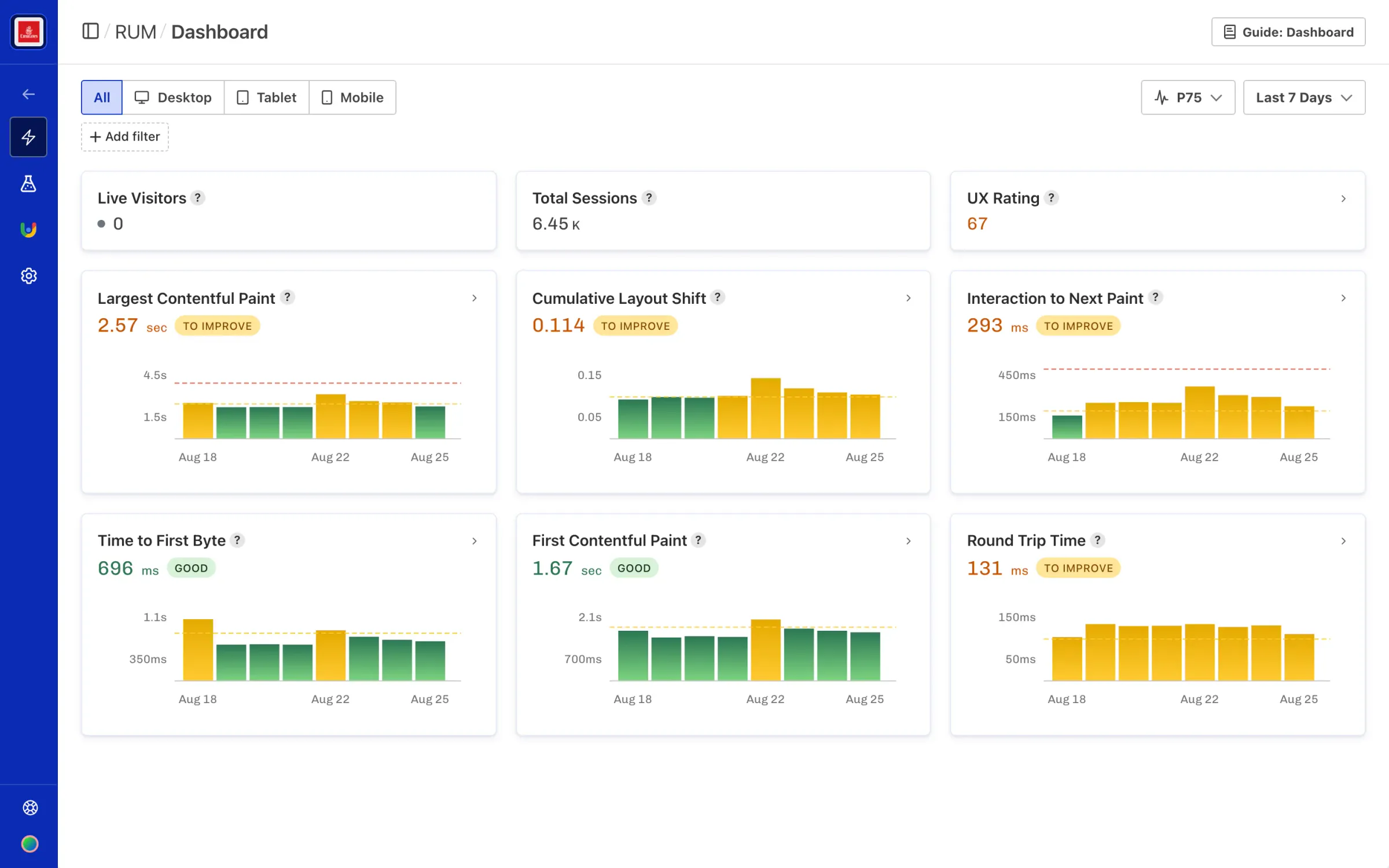This screenshot has height=868, width=1389.
Task: Expand UX Rating details chevron
Action: [1343, 198]
